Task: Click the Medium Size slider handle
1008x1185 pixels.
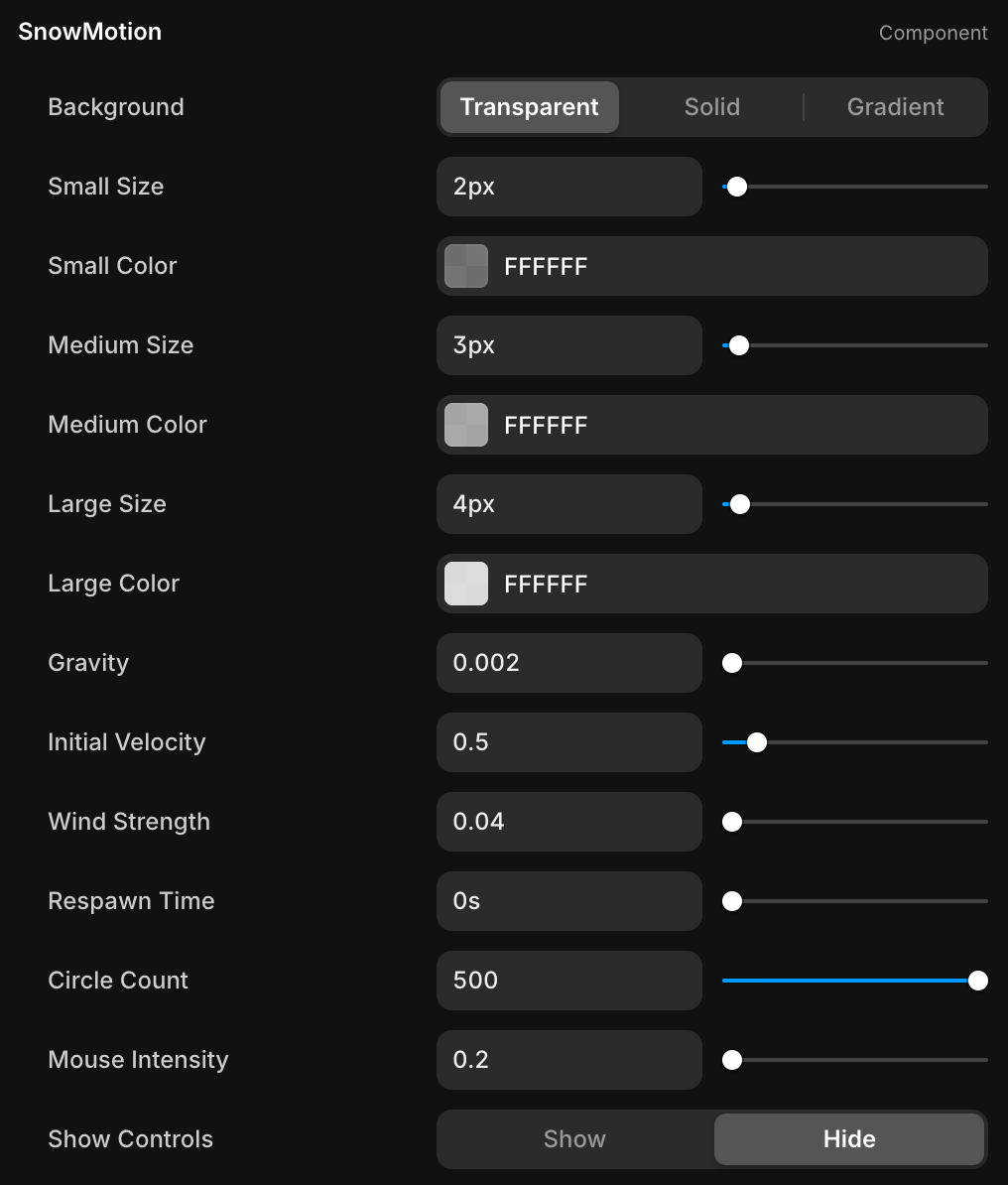Action: click(x=738, y=345)
